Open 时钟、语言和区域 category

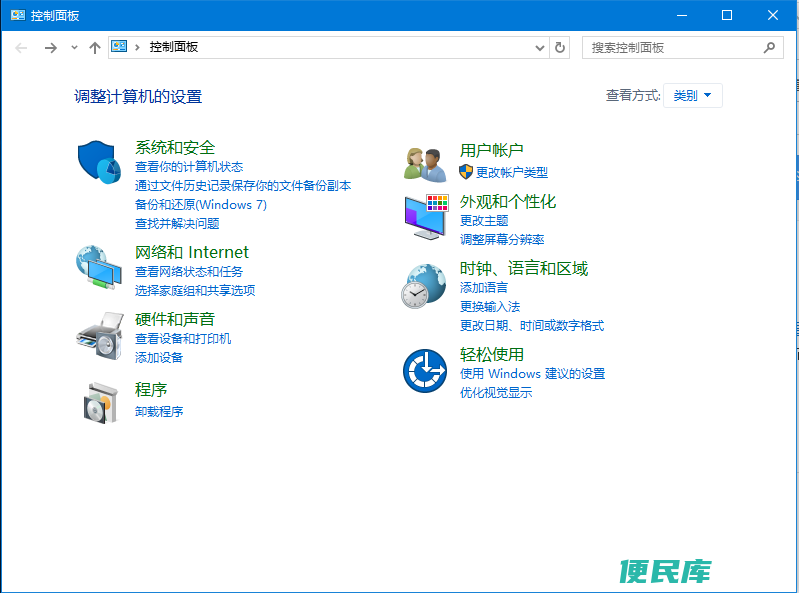pyautogui.click(x=524, y=268)
